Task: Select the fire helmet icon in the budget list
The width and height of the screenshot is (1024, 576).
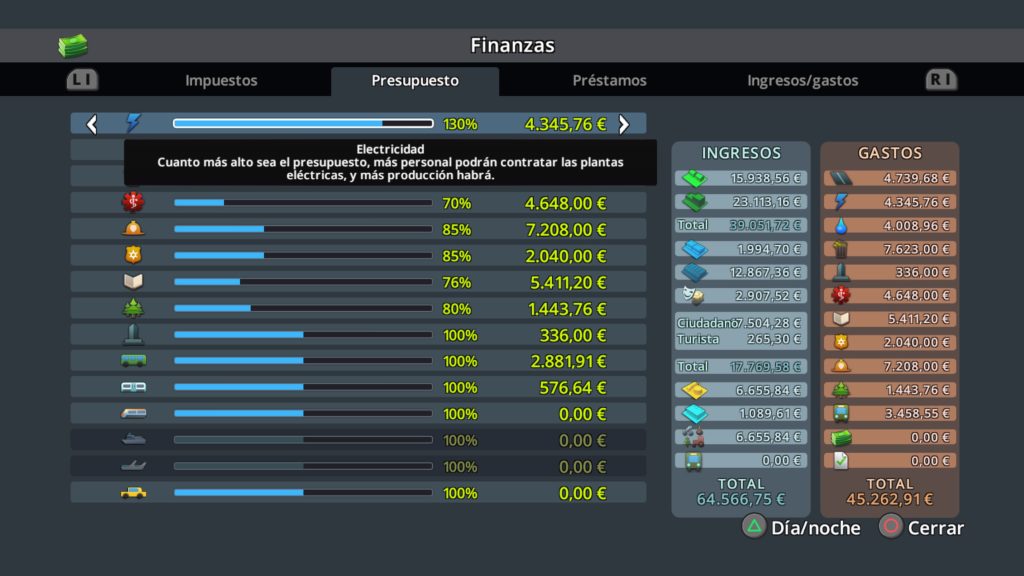Action: (133, 229)
